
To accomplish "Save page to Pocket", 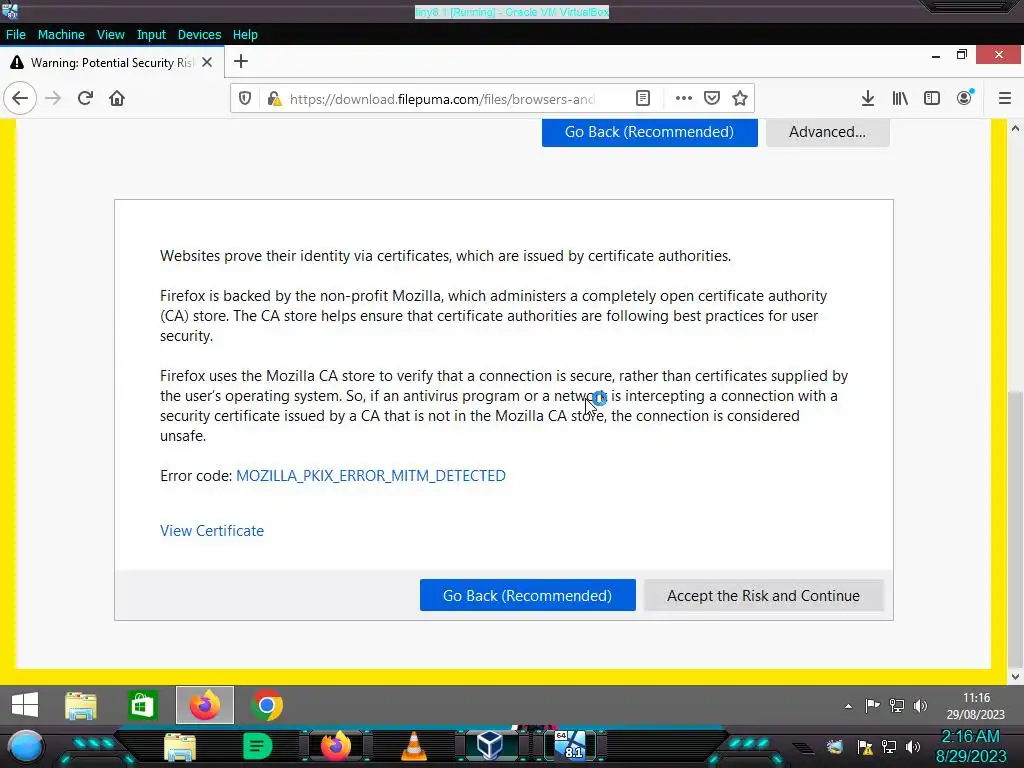I will [712, 99].
